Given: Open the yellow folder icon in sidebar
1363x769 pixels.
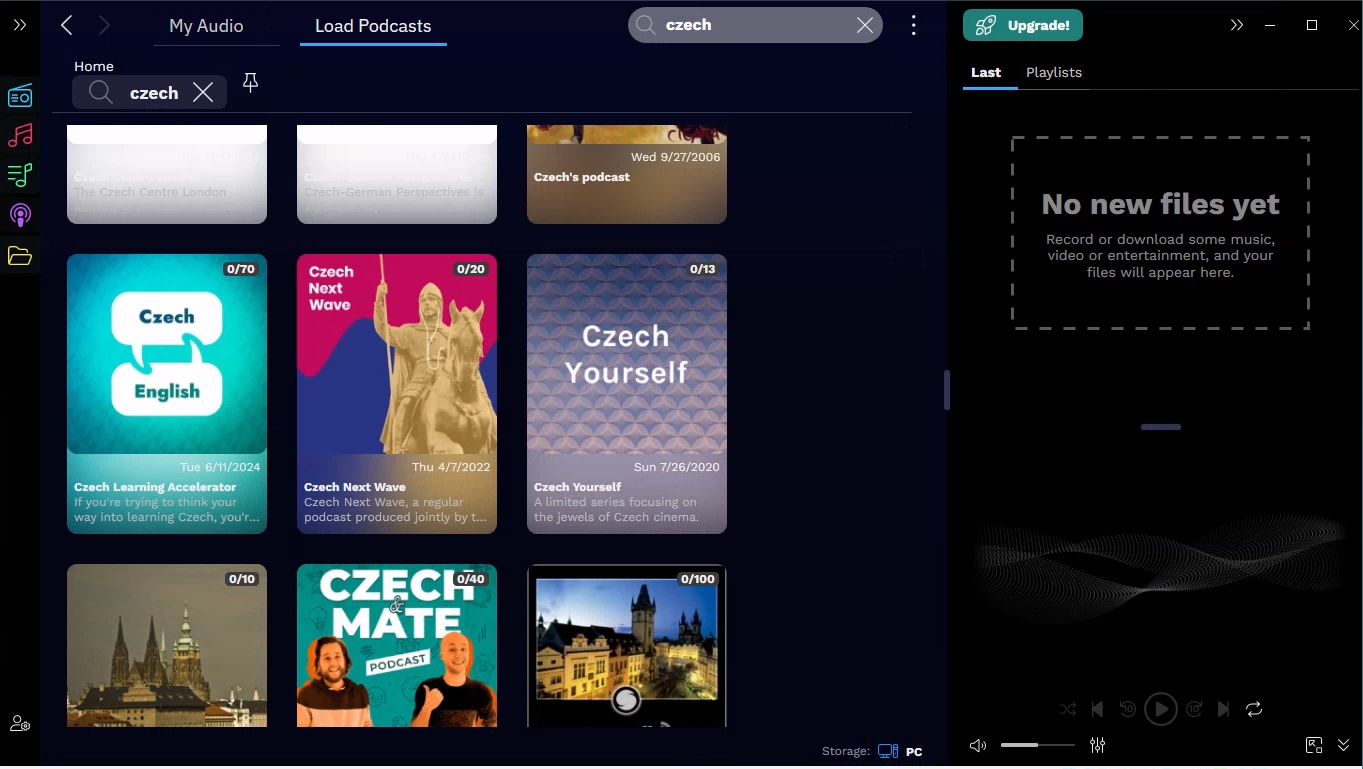Looking at the screenshot, I should (20, 256).
